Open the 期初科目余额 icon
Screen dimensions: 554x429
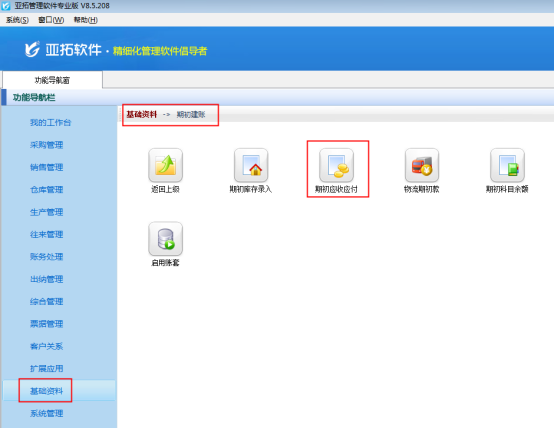click(x=507, y=165)
